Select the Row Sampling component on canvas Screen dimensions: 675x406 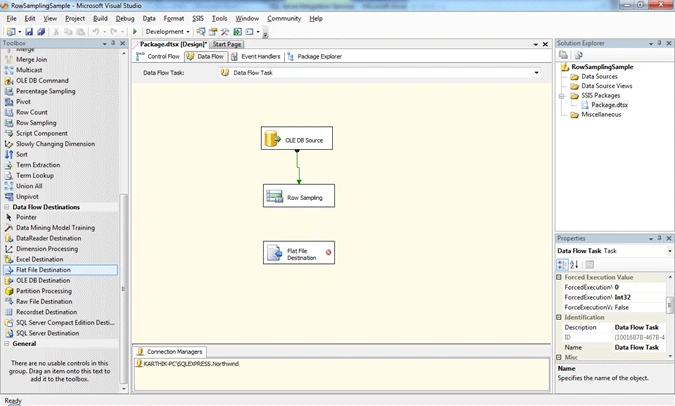tap(299, 196)
